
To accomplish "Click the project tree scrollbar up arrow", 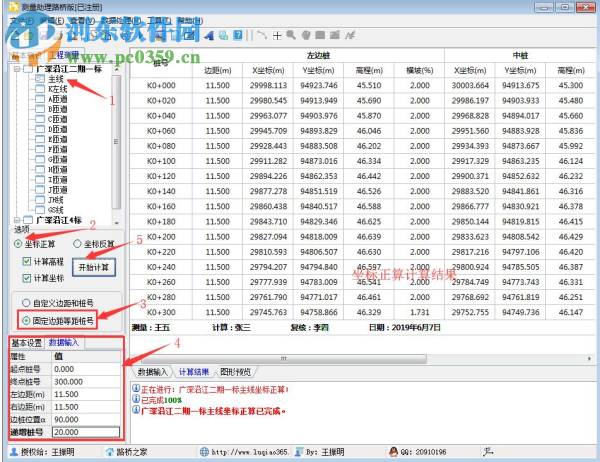I will click(117, 70).
